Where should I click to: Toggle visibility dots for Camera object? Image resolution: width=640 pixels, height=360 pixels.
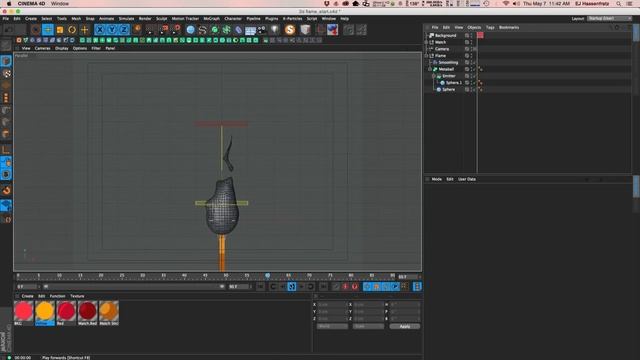tap(471, 49)
